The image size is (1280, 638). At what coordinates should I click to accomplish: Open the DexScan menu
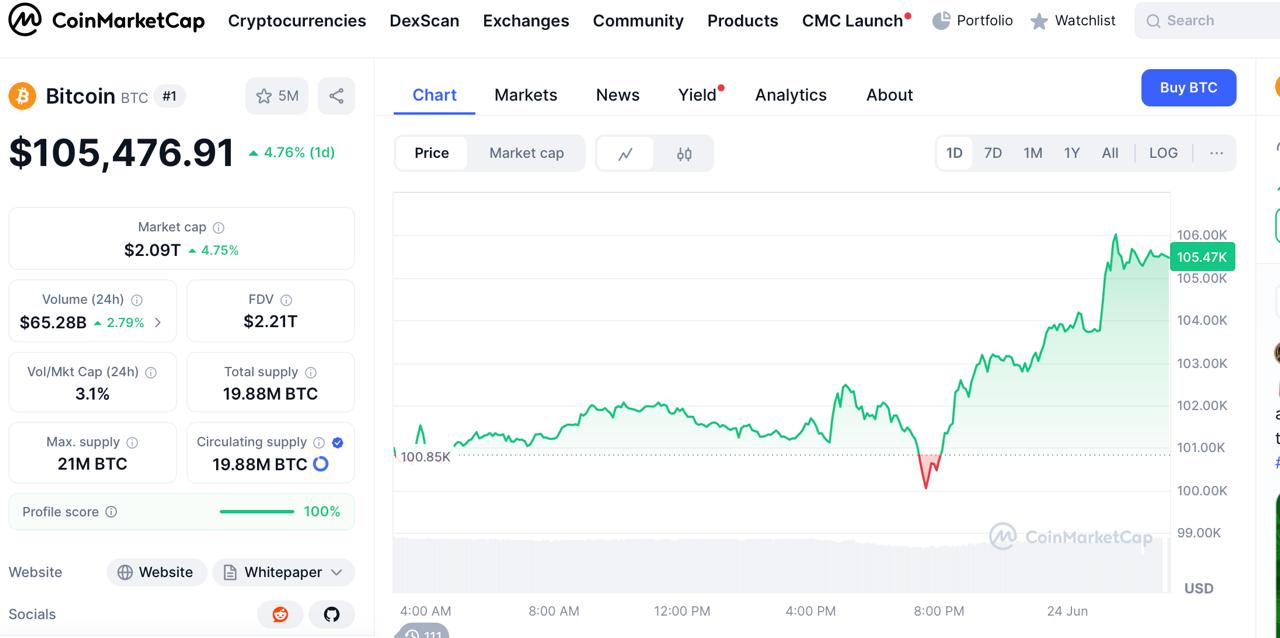point(424,20)
